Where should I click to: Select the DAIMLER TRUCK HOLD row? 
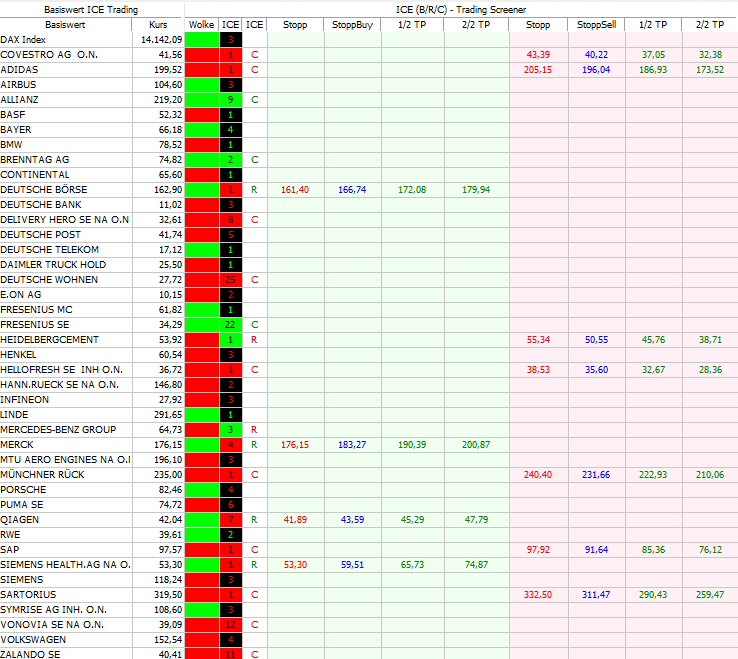point(53,265)
